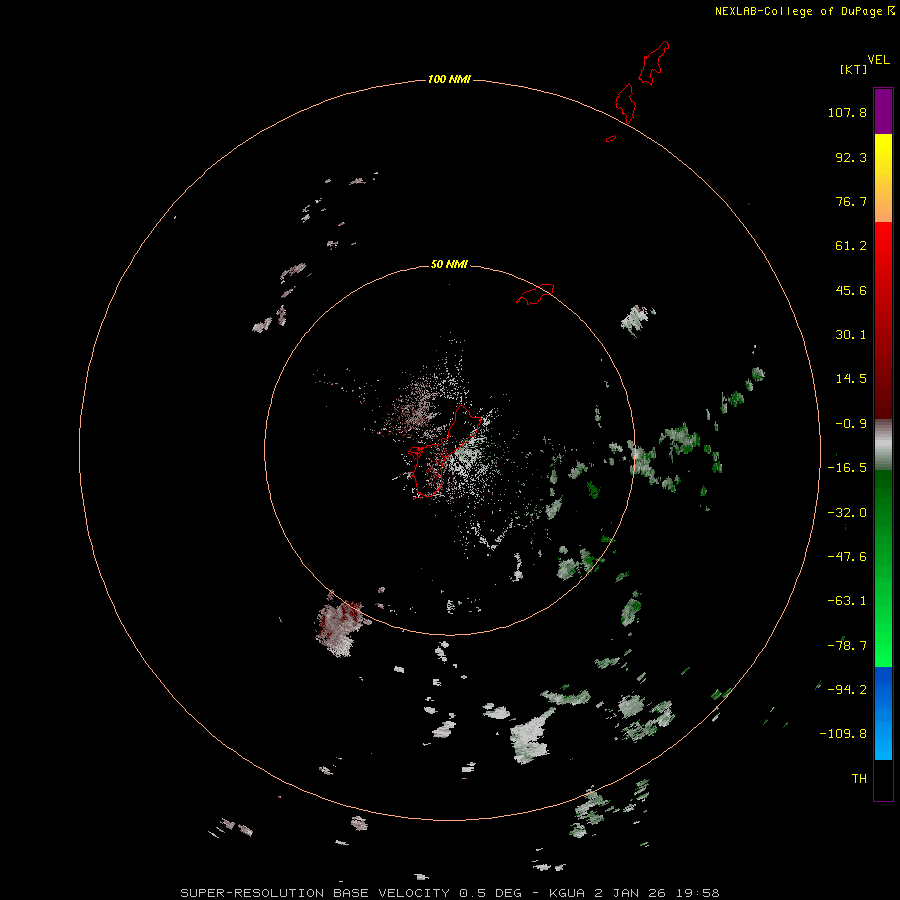Image resolution: width=900 pixels, height=900 pixels.
Task: Click the Tinian island outline near 100 NMI ring
Action: (625, 104)
